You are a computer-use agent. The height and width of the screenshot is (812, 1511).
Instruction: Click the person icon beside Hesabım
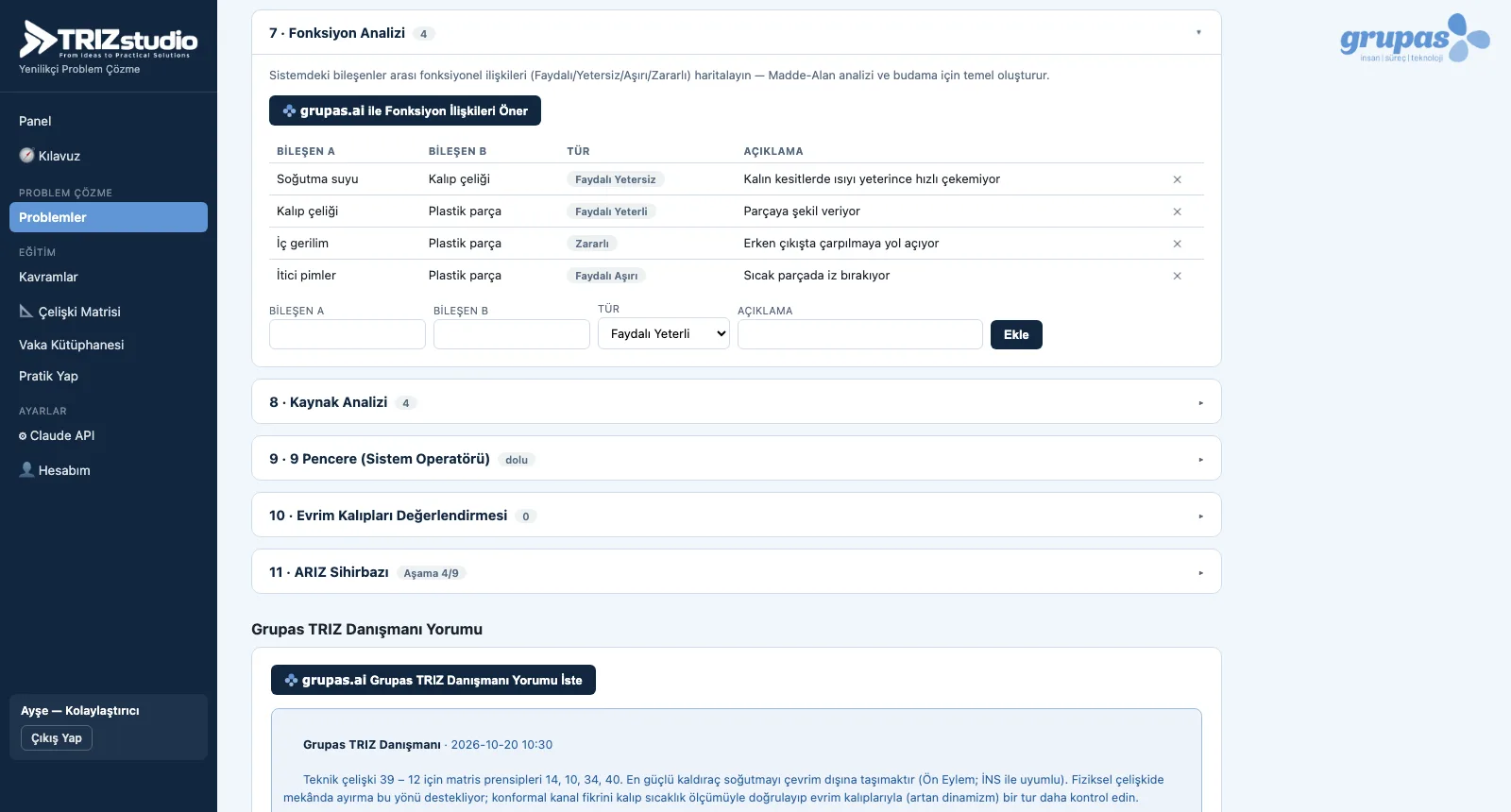pyautogui.click(x=26, y=469)
